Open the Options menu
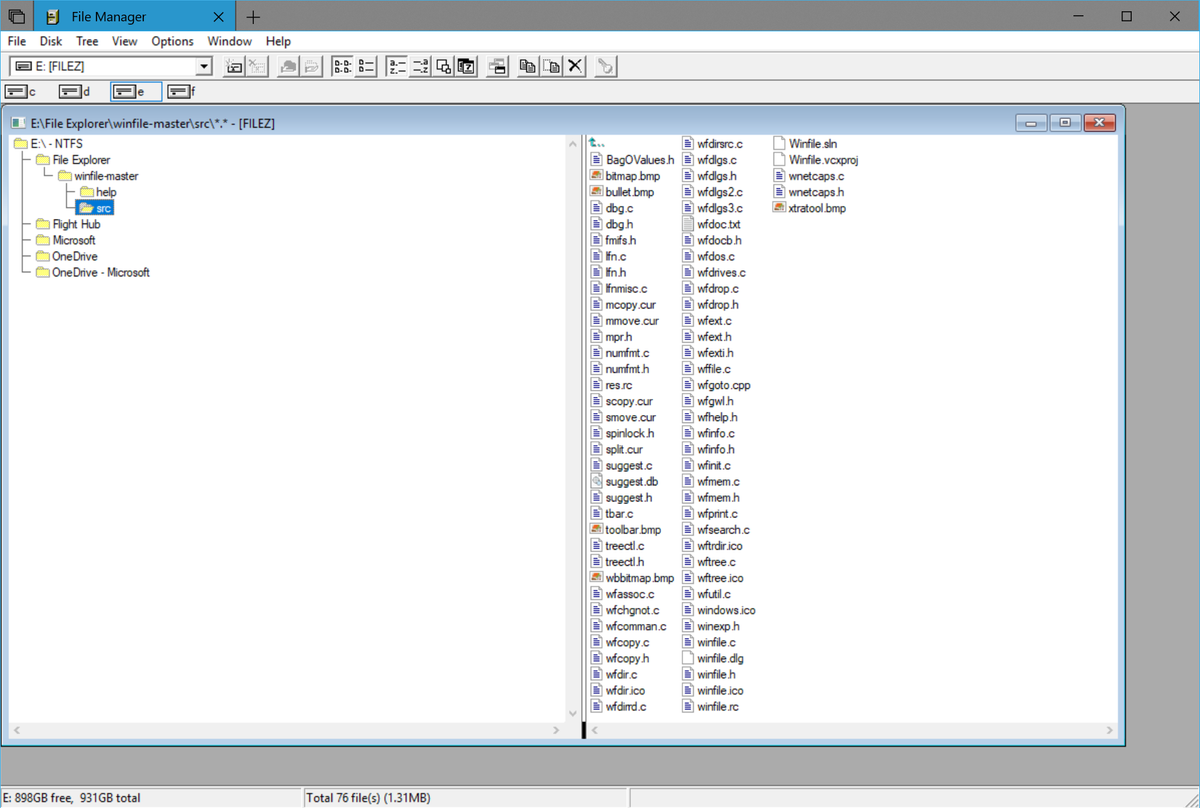 [x=172, y=41]
